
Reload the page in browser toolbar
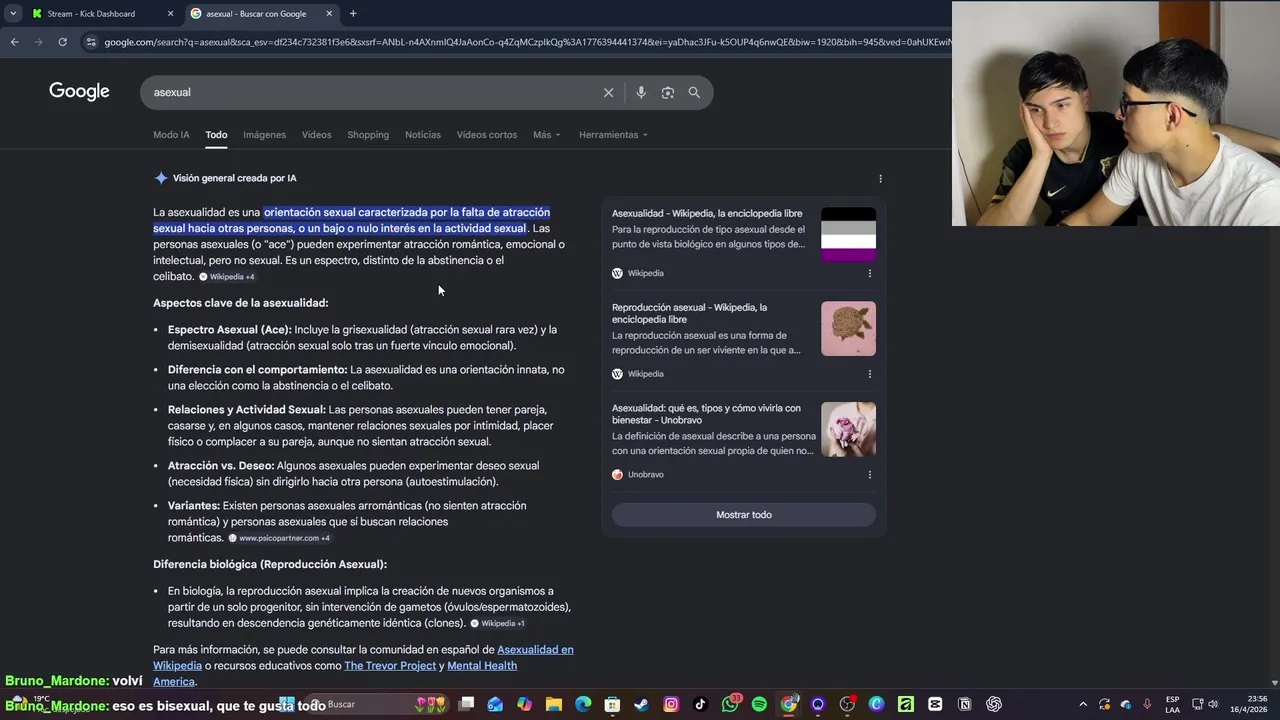pos(62,42)
